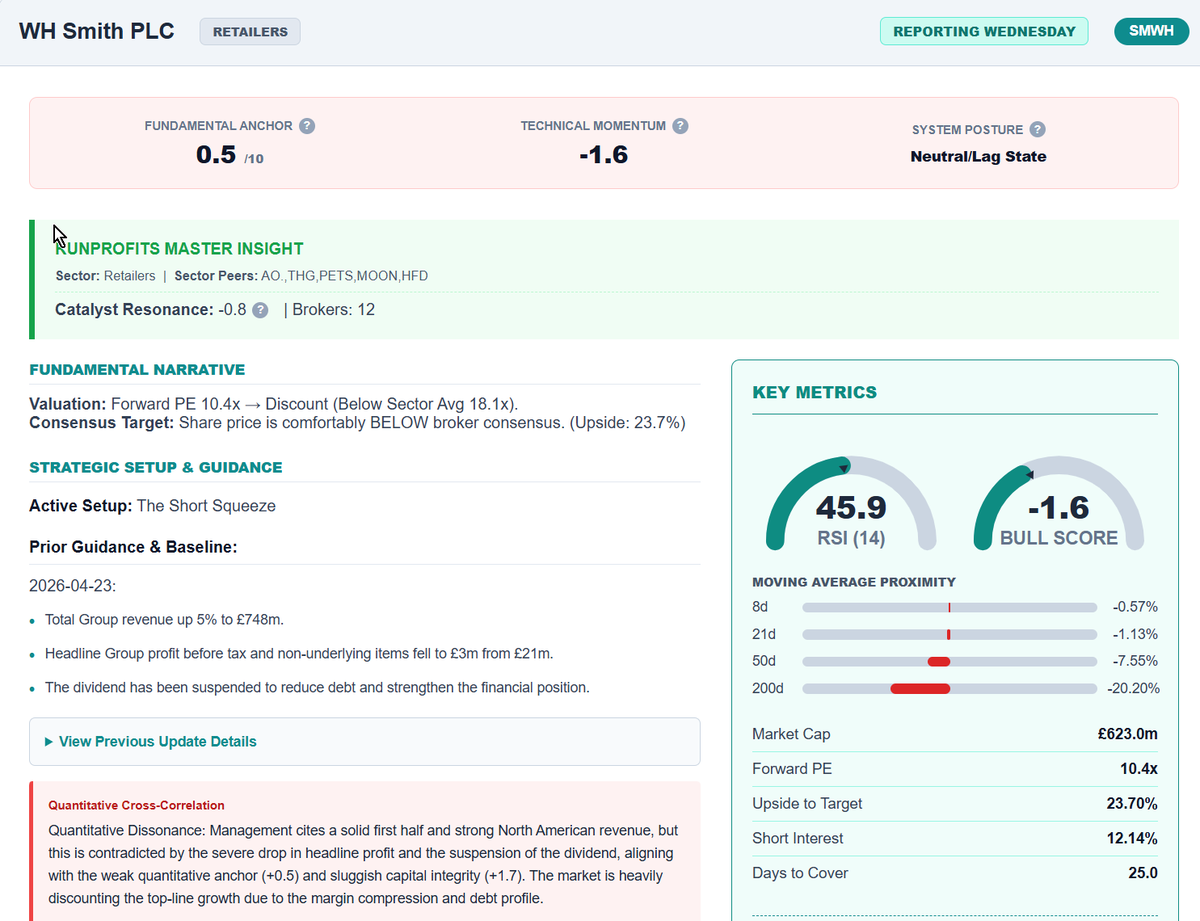Screen dimensions: 1200x921
Task: Click the Bull Score gauge
Action: click(1059, 503)
